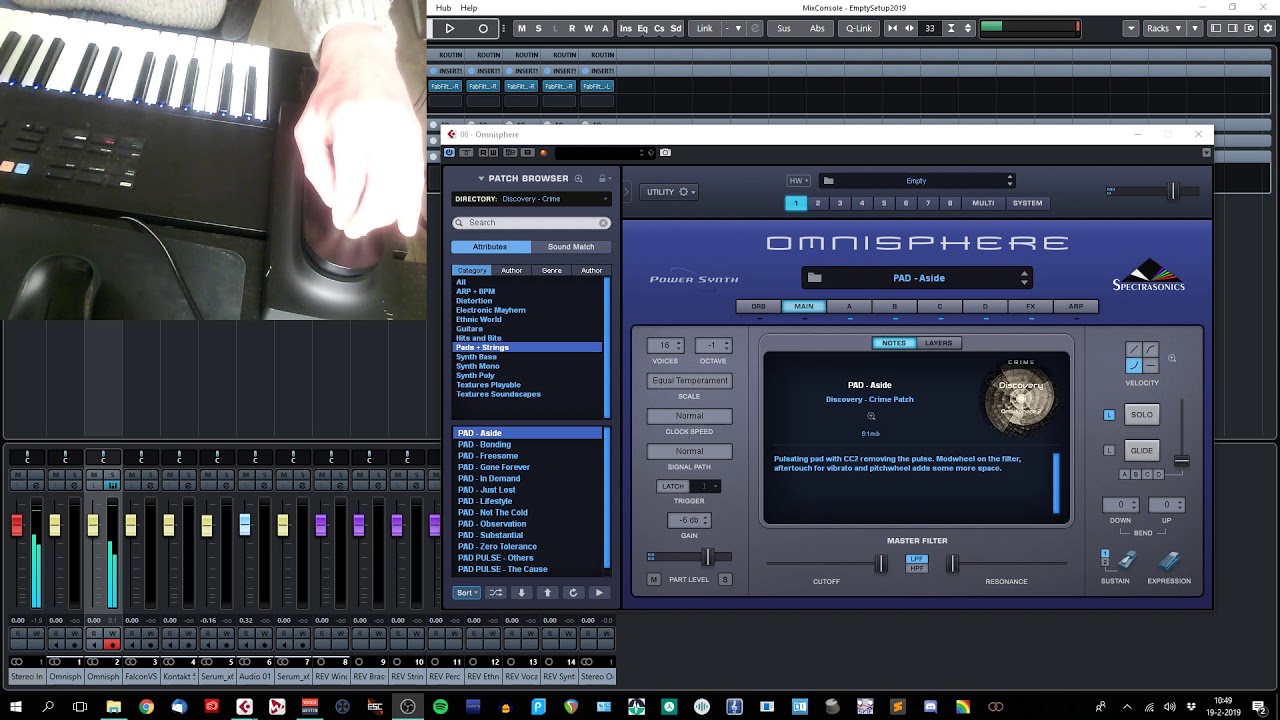
Task: Click the Part Level slider handle
Action: 708,557
